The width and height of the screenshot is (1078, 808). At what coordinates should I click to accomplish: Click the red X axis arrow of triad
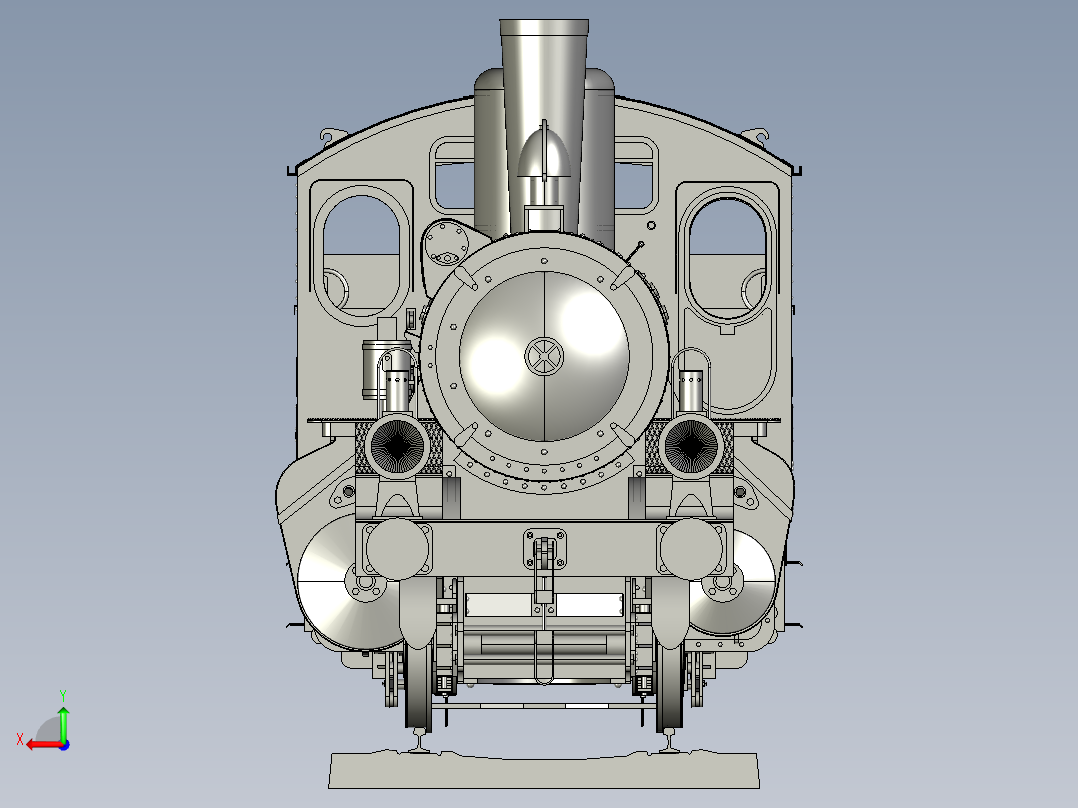[43, 745]
